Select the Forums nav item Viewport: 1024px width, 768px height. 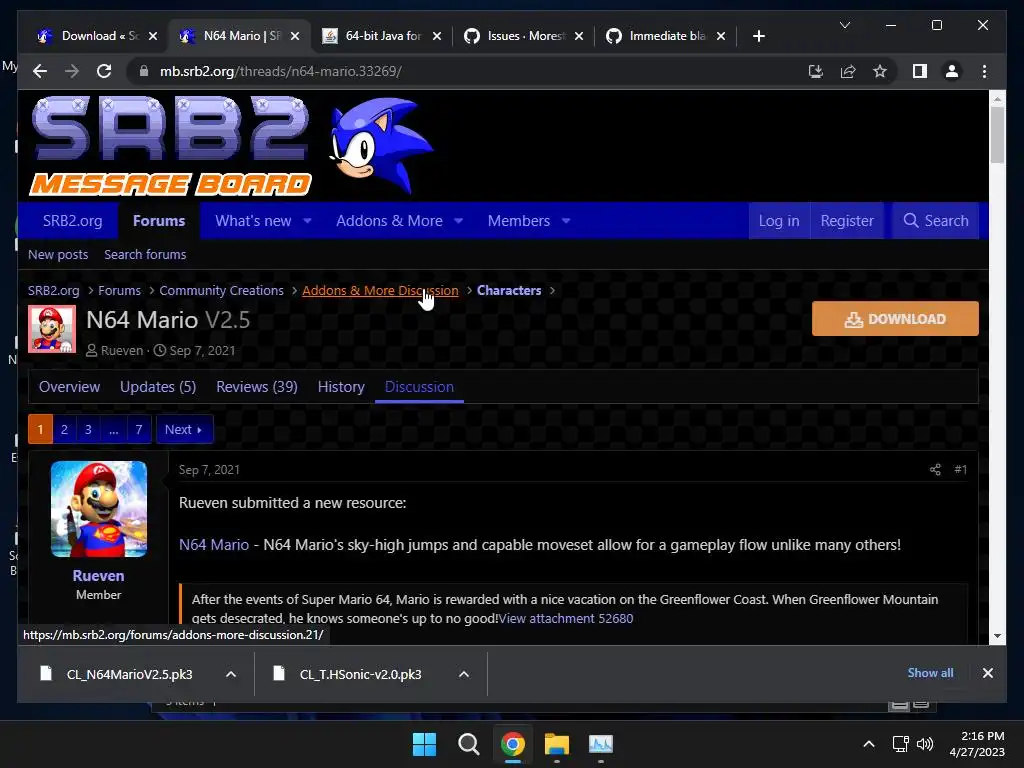(159, 221)
